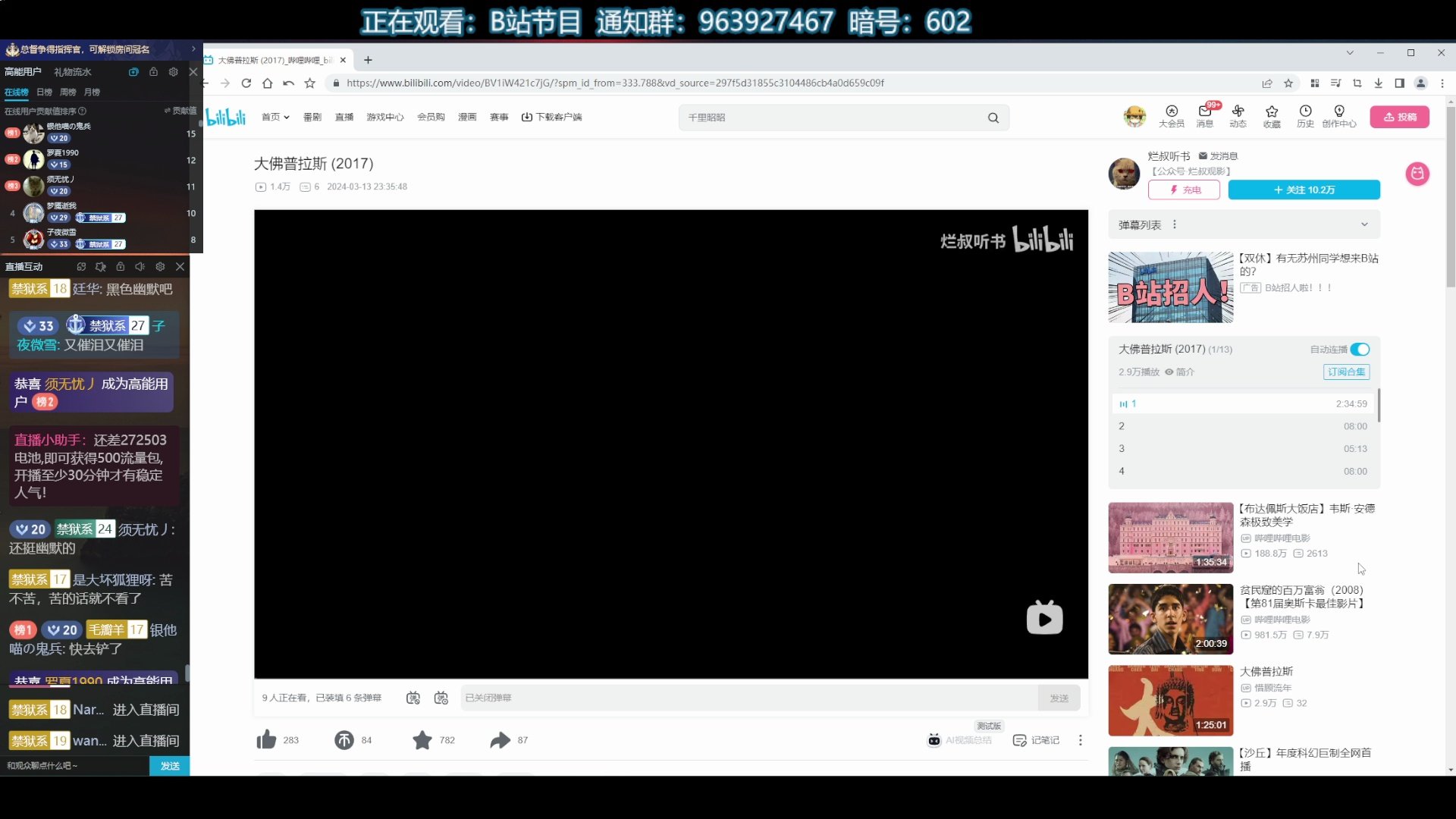Open settings gear in 高能用户 panel
The height and width of the screenshot is (819, 1456).
pos(174,71)
